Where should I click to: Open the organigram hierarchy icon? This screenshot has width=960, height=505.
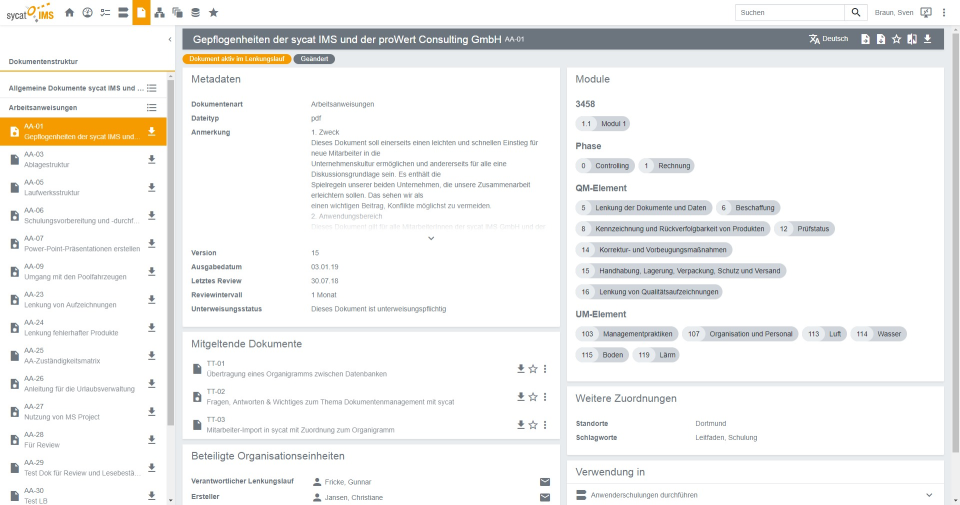(x=159, y=12)
